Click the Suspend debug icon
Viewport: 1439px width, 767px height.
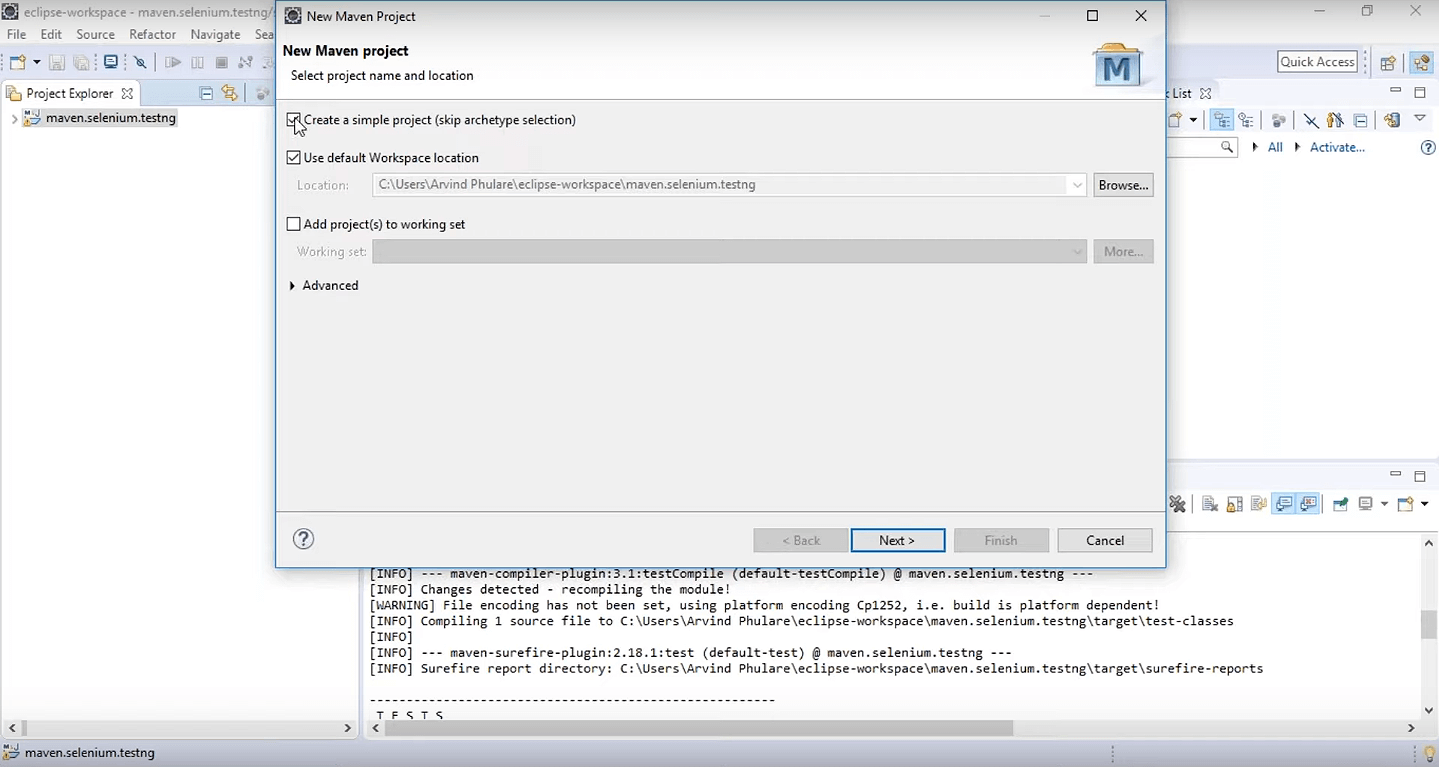[x=197, y=62]
